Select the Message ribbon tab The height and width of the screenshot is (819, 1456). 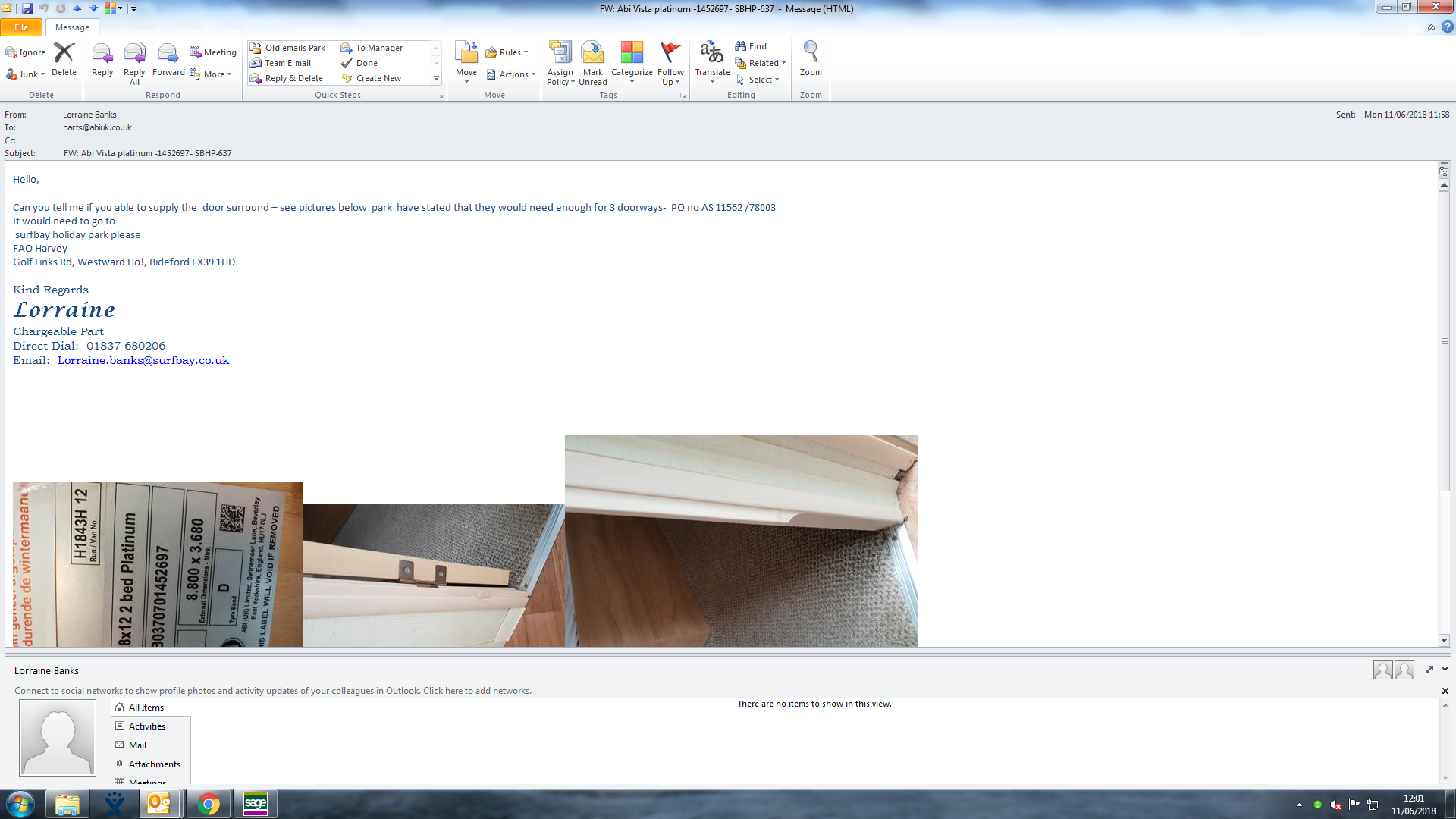point(72,27)
